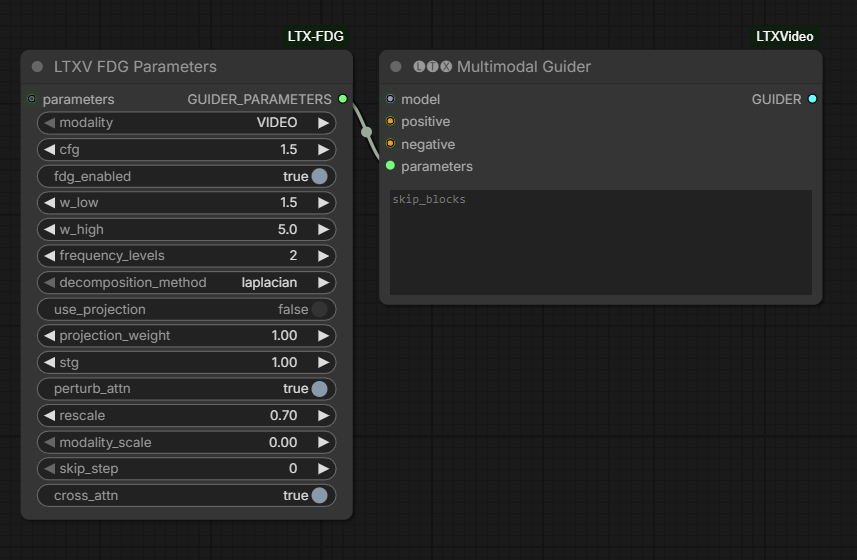The width and height of the screenshot is (857, 560).
Task: Increase modality_scale value
Action: (x=324, y=442)
